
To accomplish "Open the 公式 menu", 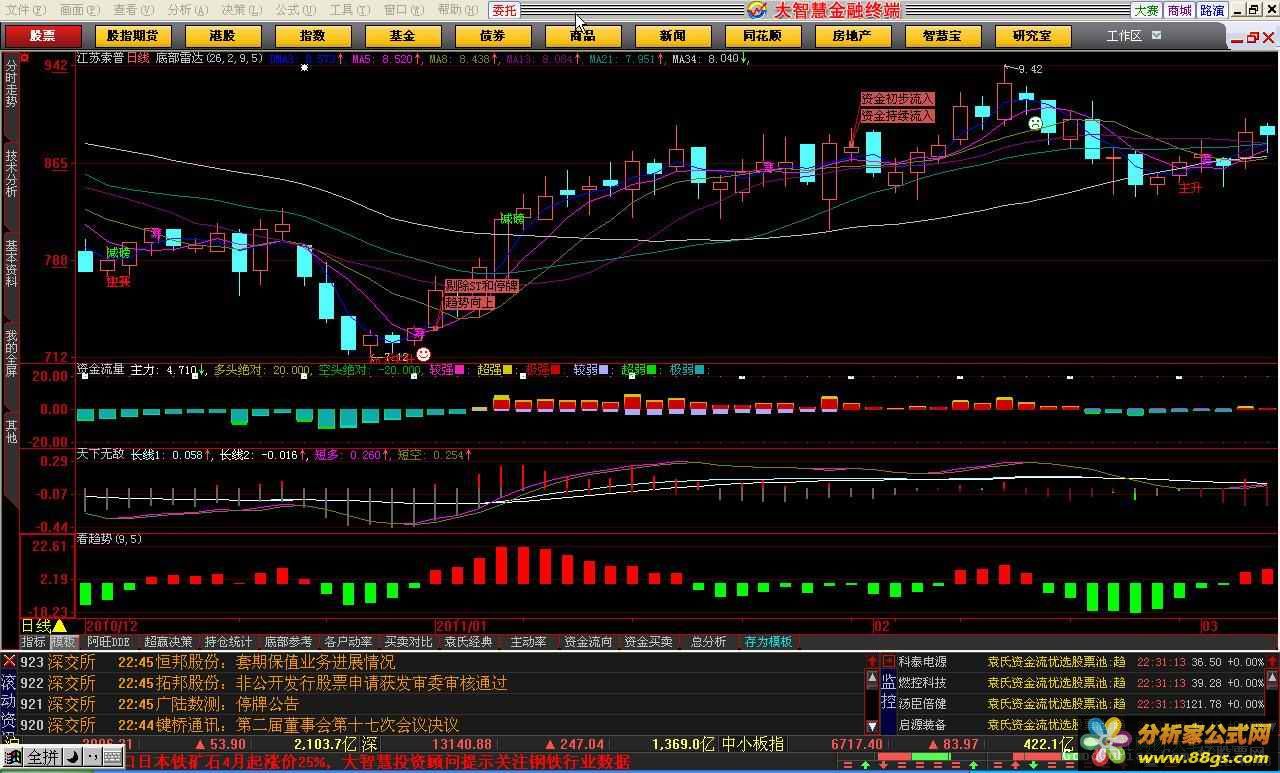I will tap(296, 10).
